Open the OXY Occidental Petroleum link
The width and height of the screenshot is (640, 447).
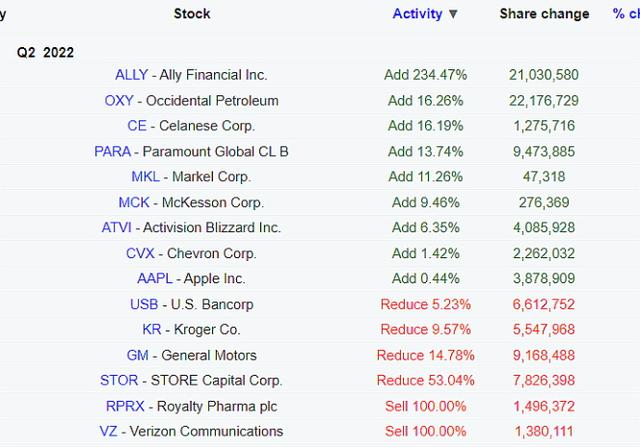[119, 101]
